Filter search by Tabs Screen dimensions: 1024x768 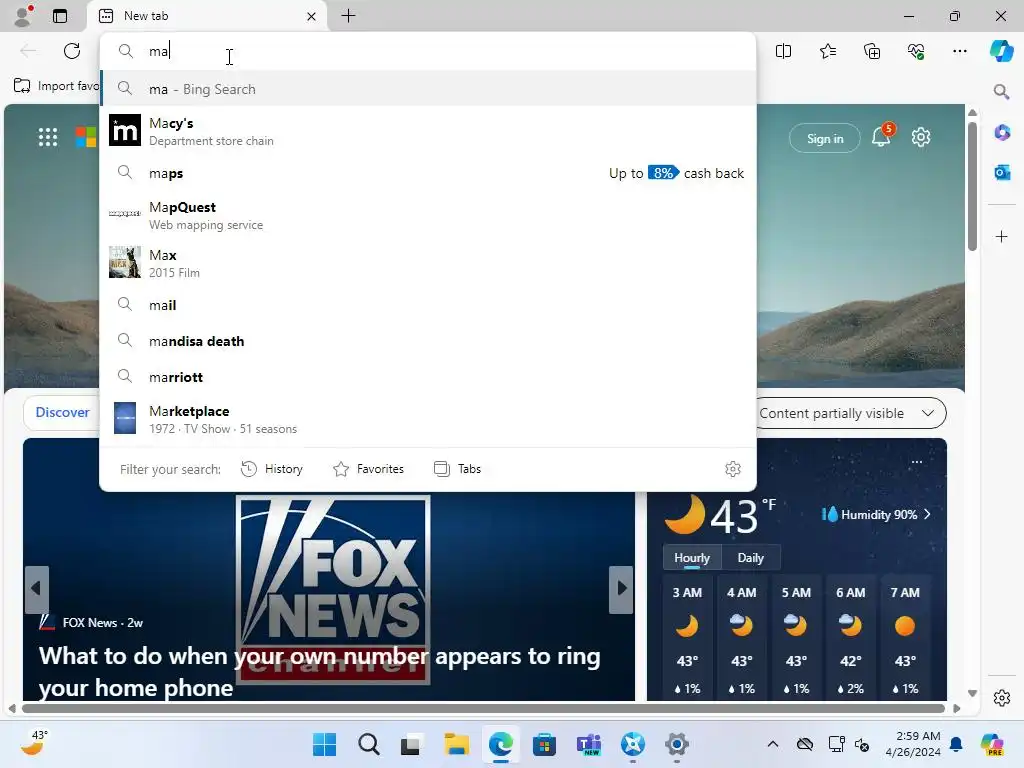pyautogui.click(x=458, y=469)
